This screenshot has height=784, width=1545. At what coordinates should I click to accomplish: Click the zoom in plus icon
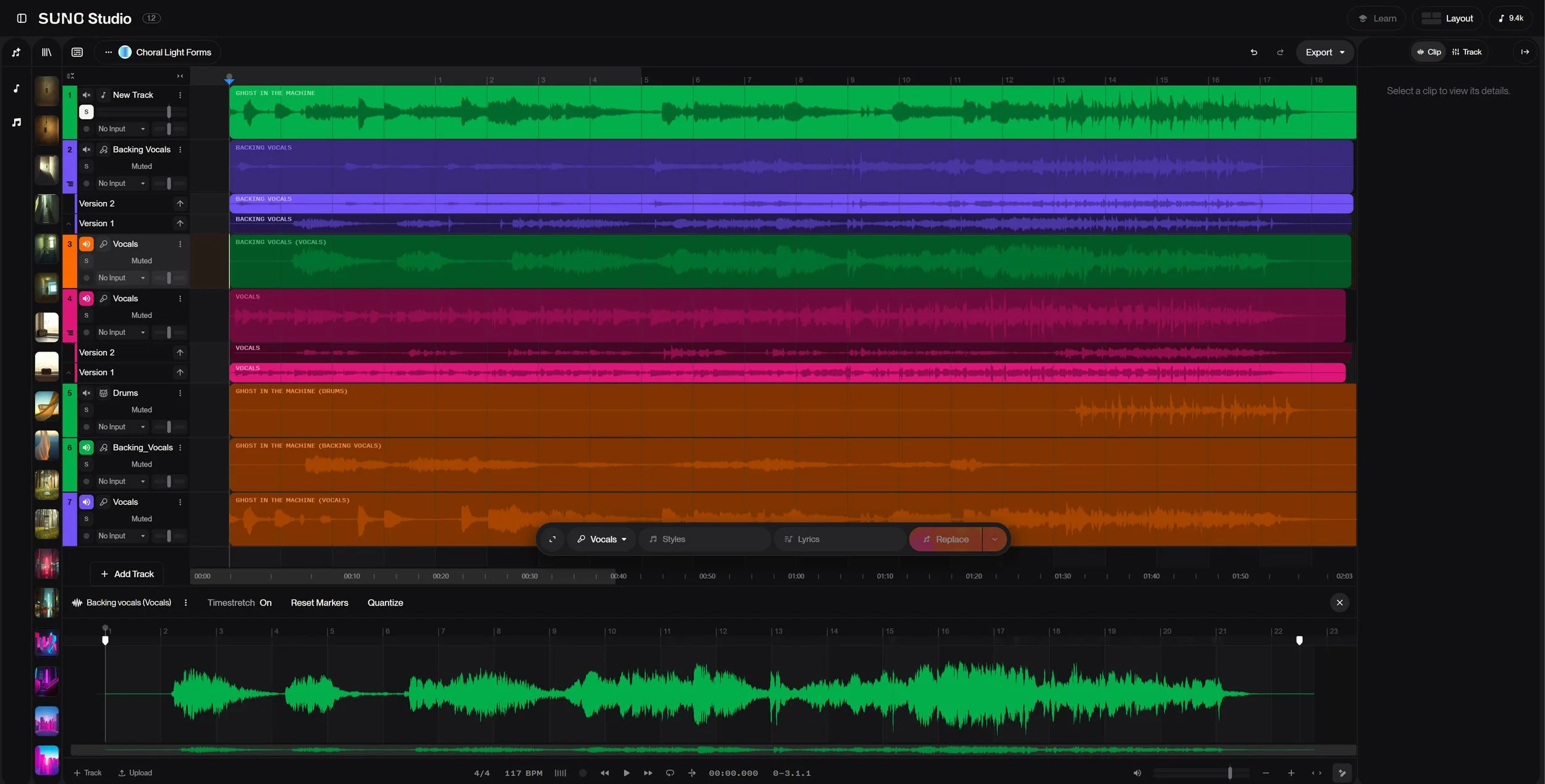tap(1290, 773)
